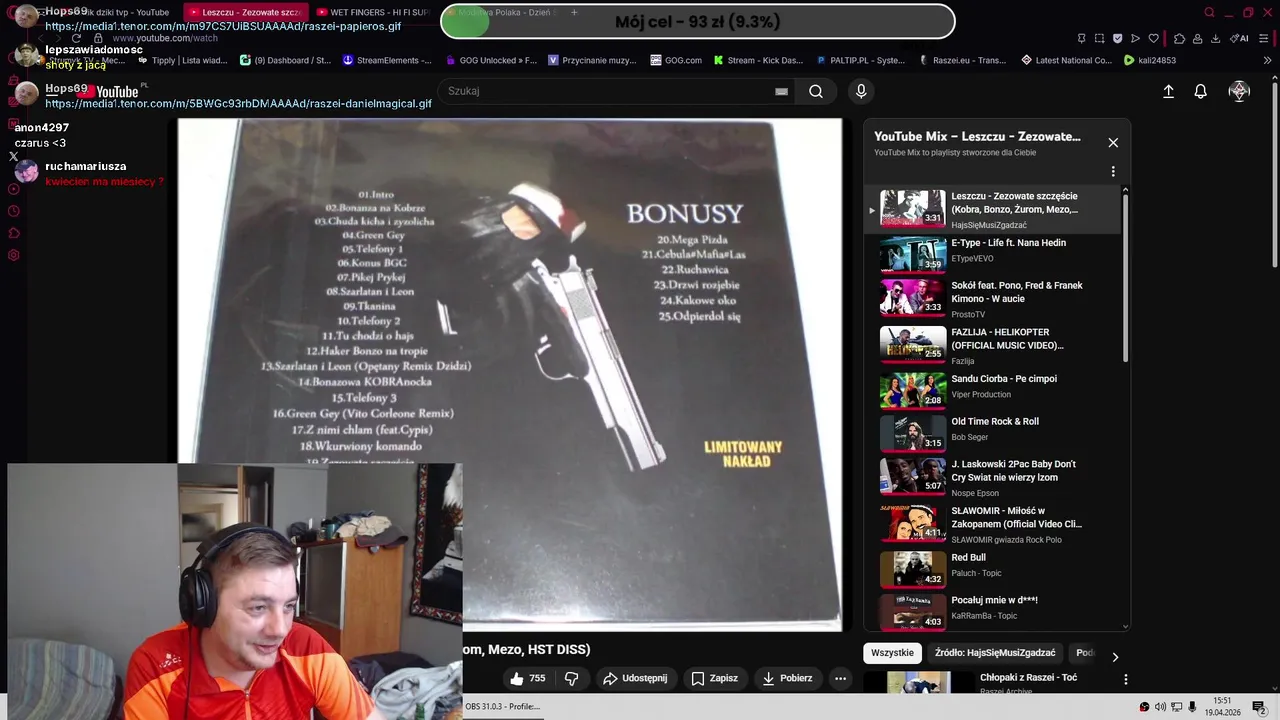Click the volume icon in system tray
The image size is (1280, 720).
tap(1160, 707)
